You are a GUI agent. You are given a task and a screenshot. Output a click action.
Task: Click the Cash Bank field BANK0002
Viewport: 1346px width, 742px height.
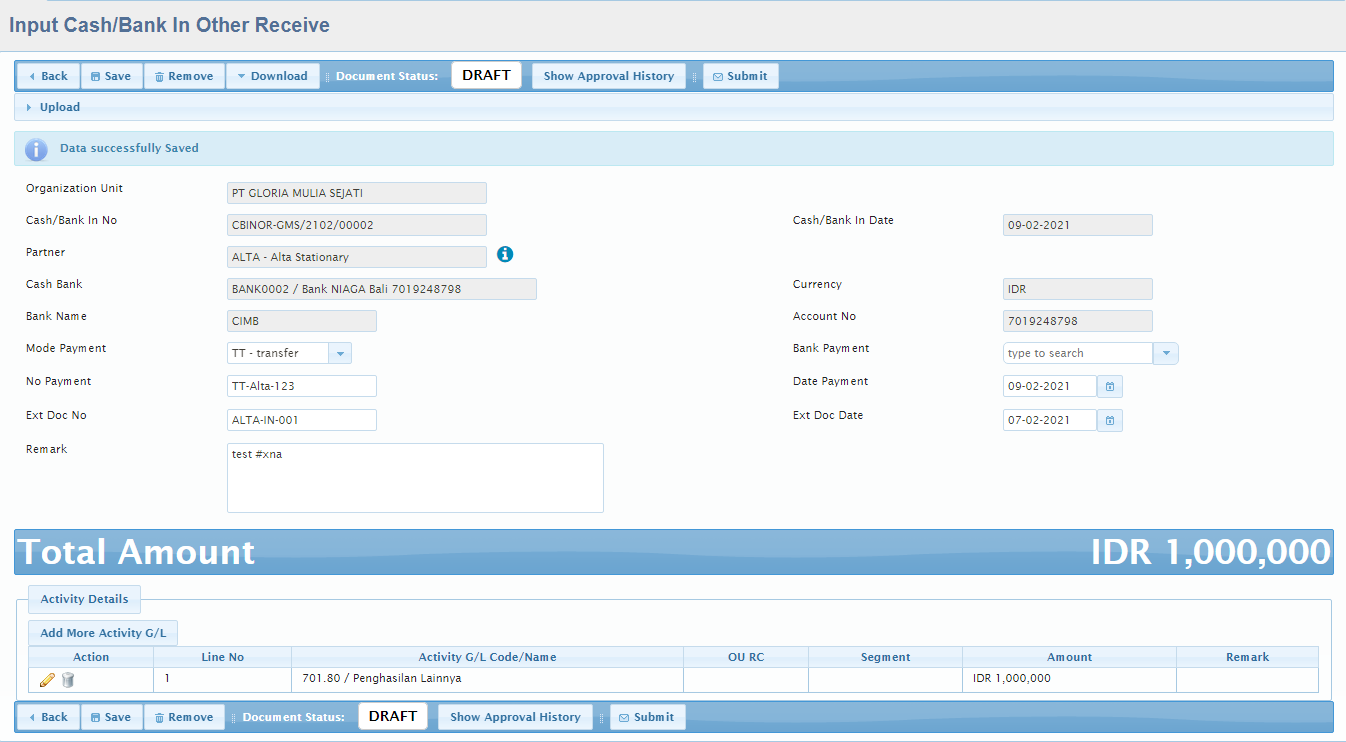pyautogui.click(x=382, y=289)
